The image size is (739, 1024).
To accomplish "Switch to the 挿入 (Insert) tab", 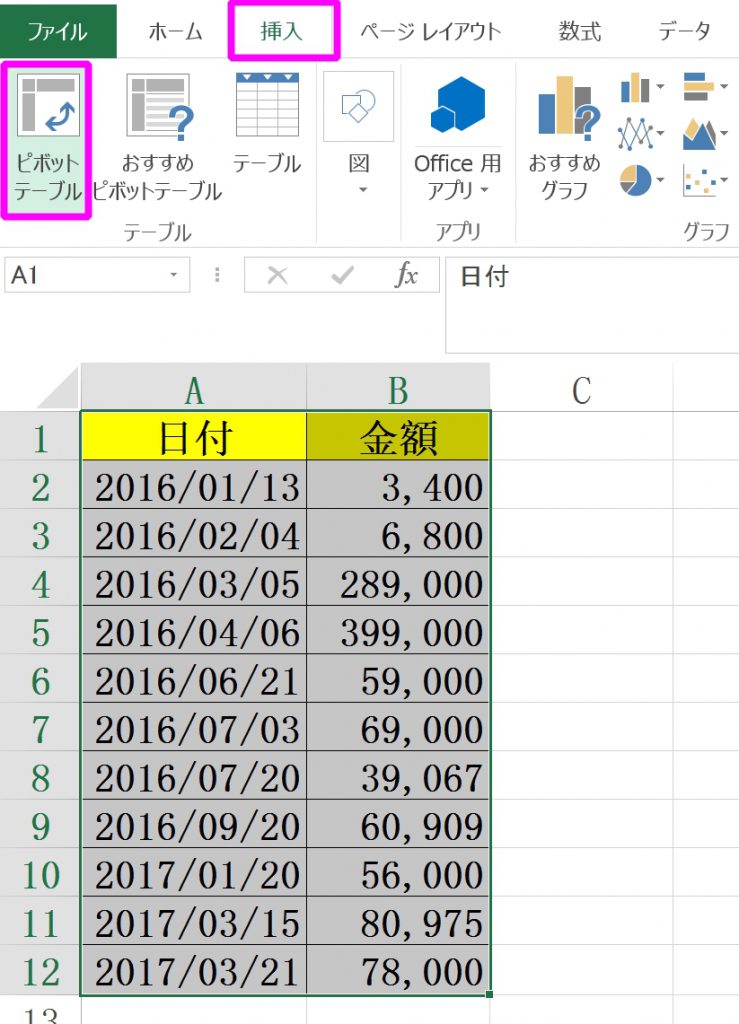I will [282, 31].
